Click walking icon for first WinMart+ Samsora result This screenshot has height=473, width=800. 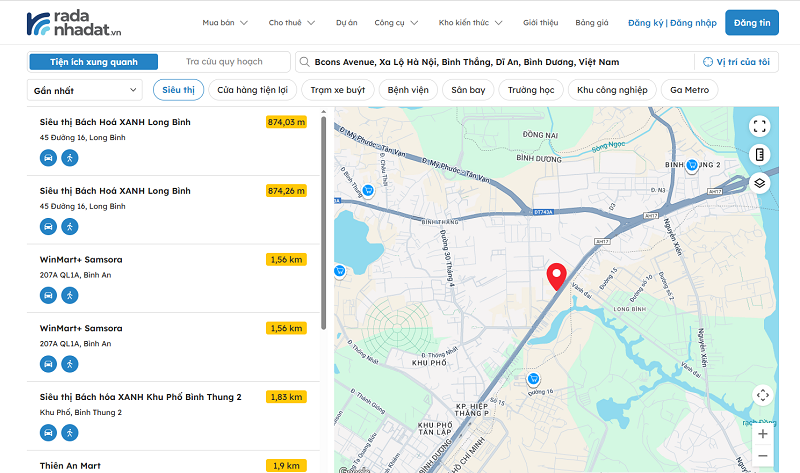tap(69, 295)
